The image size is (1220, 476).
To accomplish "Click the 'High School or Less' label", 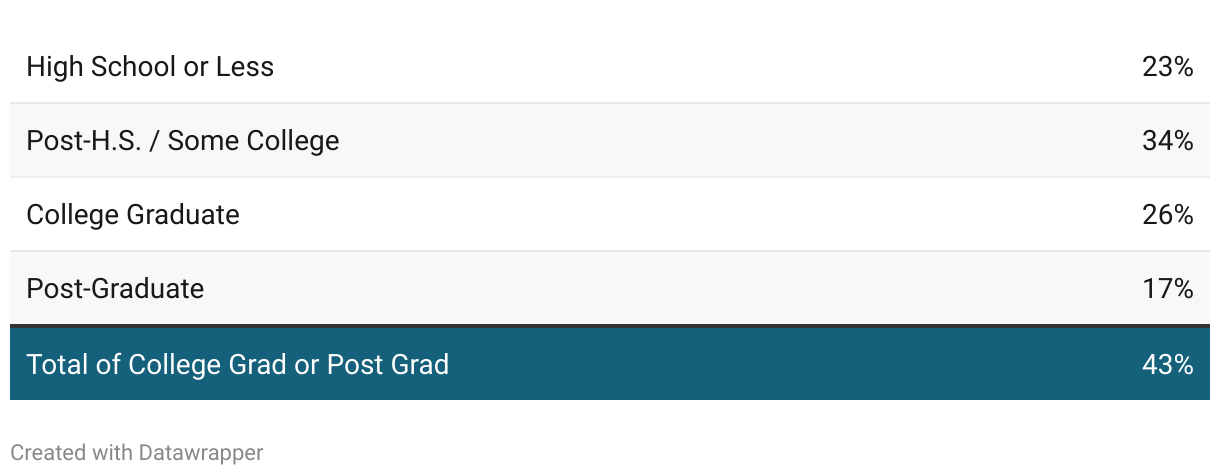I will click(150, 67).
